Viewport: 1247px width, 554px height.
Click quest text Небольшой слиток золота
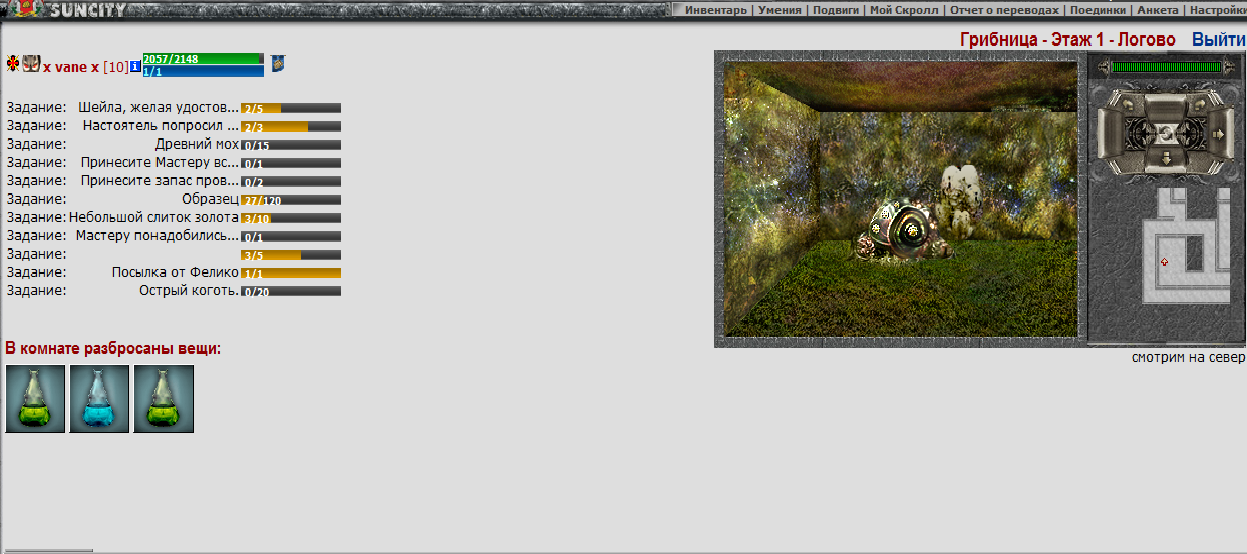pos(154,217)
